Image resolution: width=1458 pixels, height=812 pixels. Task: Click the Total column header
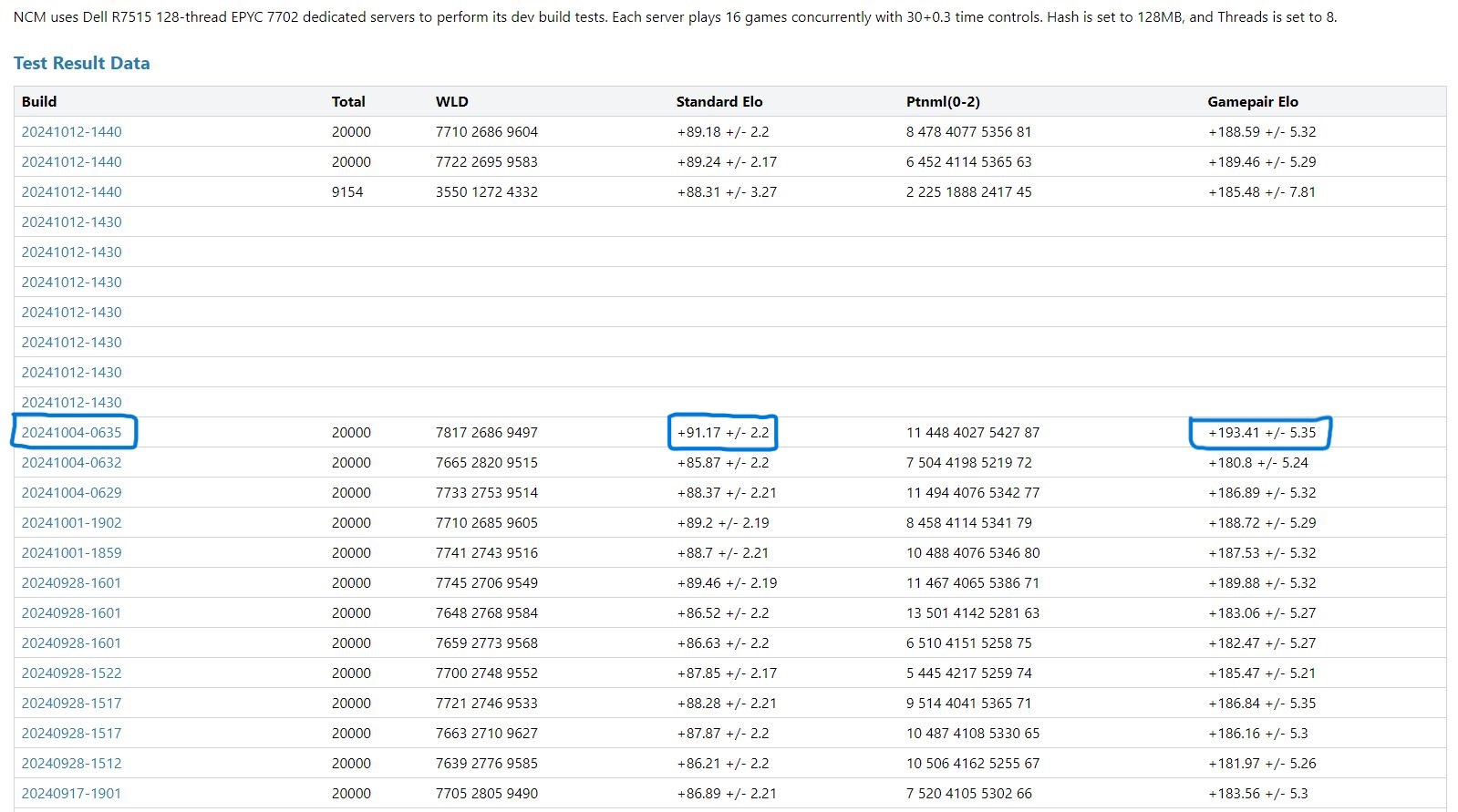pyautogui.click(x=348, y=101)
